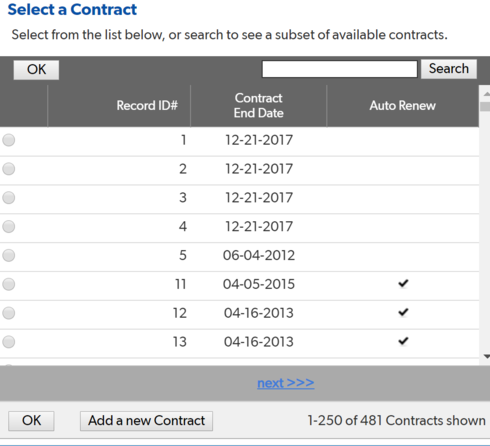
Task: Click Add a new Contract button
Action: point(146,421)
